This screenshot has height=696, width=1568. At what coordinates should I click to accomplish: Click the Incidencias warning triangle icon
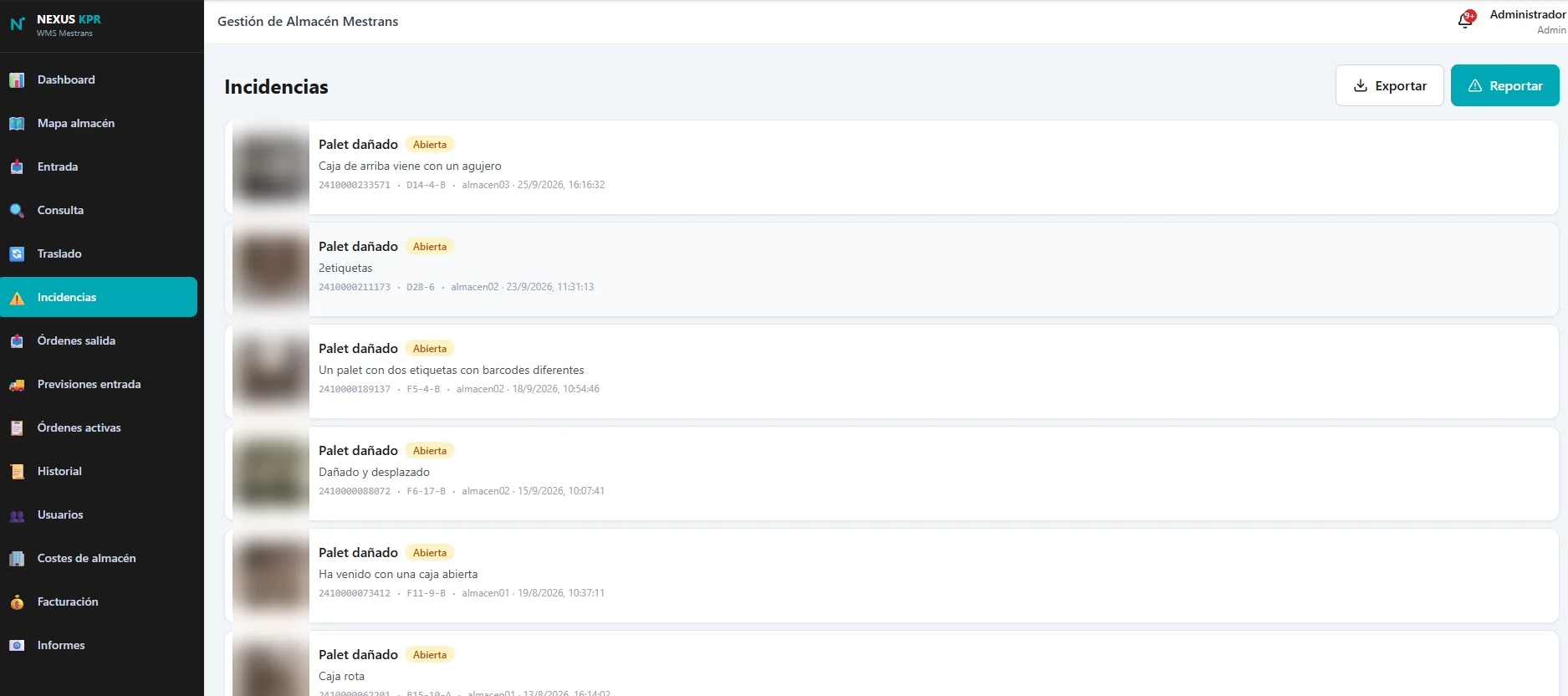tap(17, 298)
